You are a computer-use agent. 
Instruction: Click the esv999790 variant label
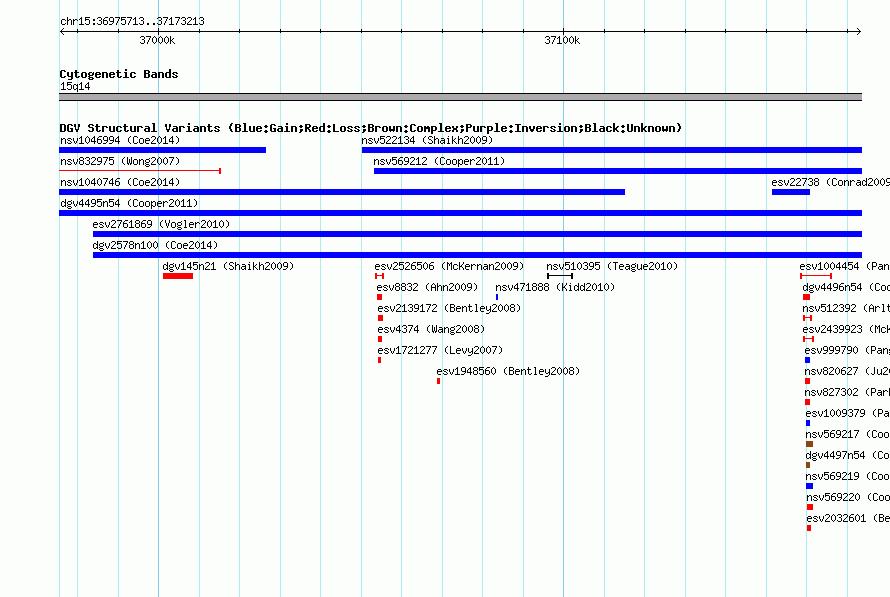click(x=847, y=350)
